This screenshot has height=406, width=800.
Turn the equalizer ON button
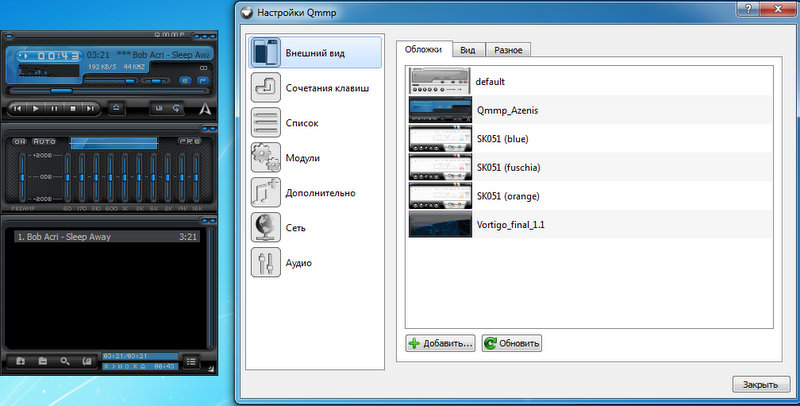pyautogui.click(x=19, y=141)
